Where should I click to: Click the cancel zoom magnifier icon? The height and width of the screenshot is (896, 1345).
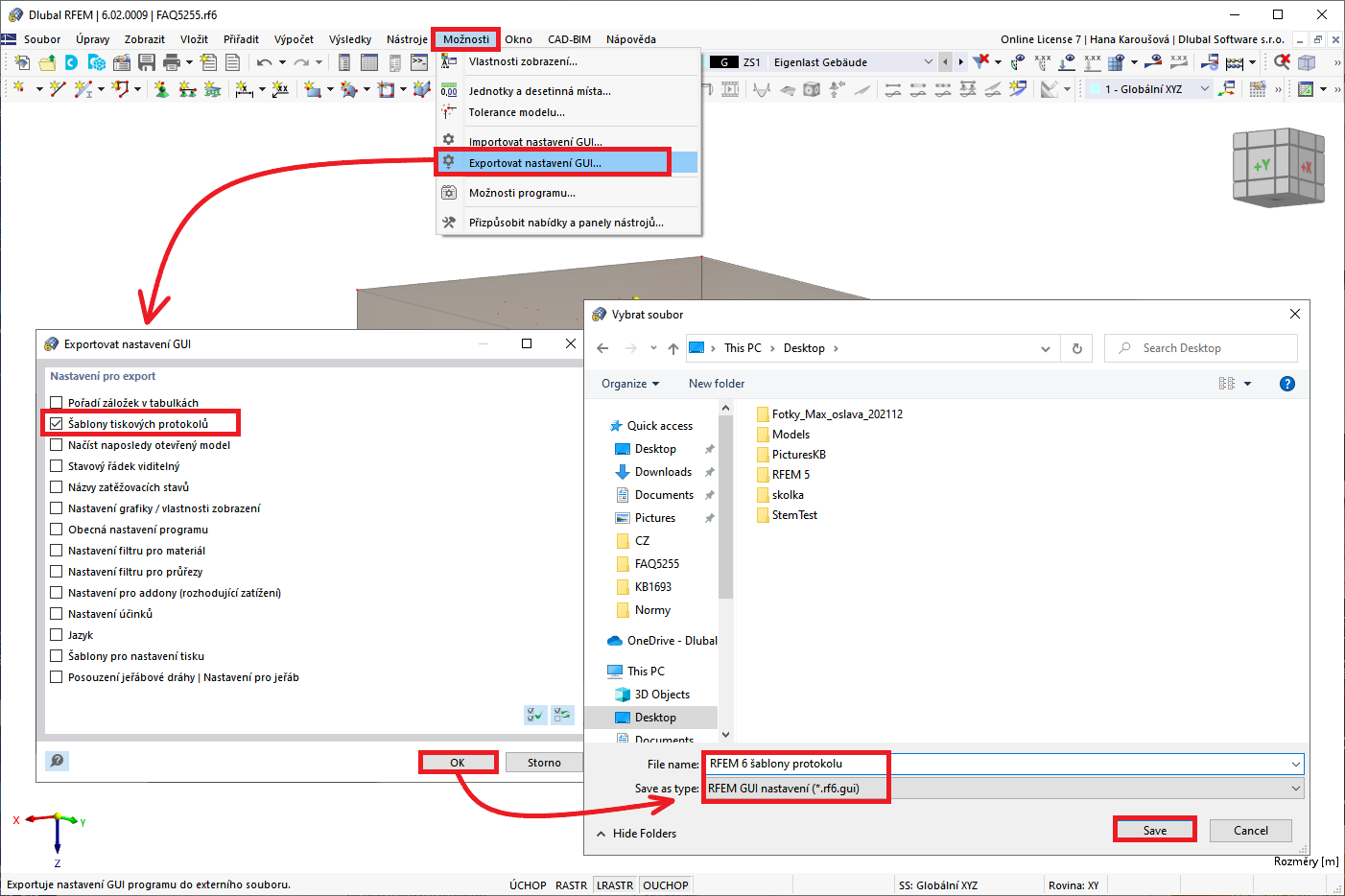[1282, 62]
